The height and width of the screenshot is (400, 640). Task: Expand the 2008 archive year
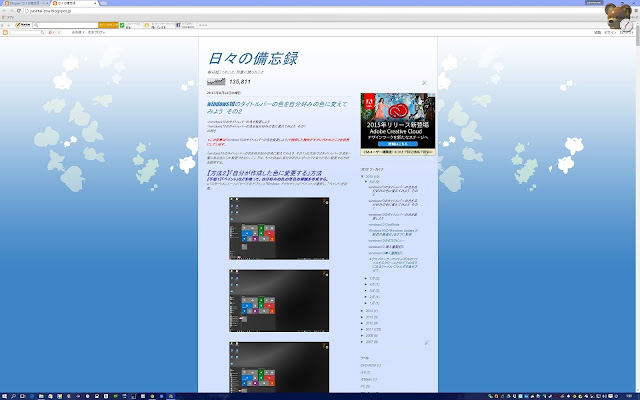click(362, 336)
